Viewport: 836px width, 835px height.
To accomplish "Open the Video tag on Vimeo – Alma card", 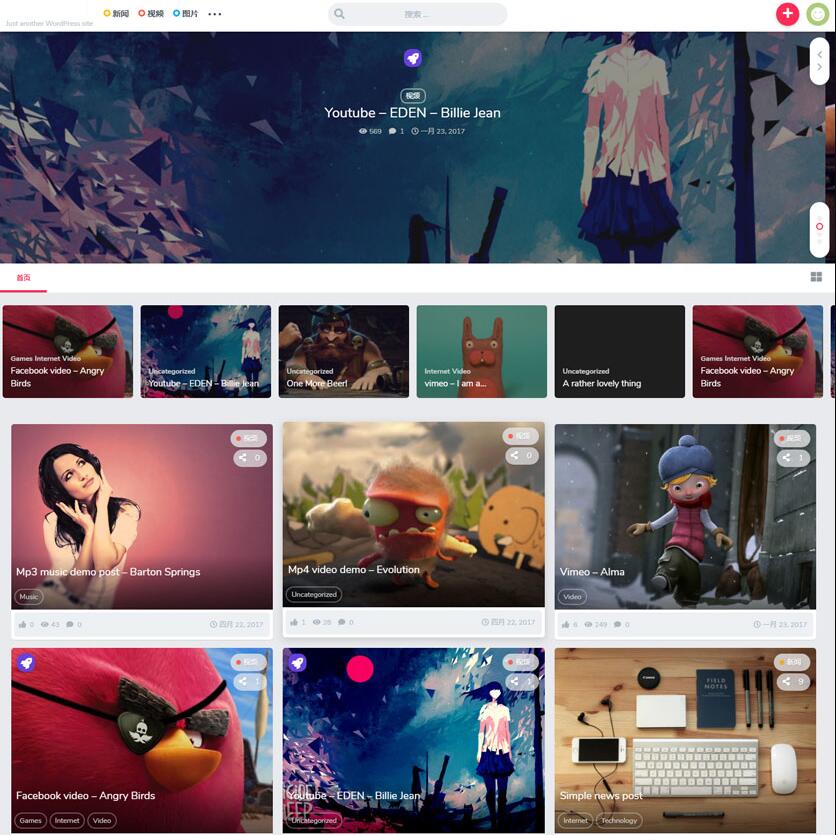I will pos(572,597).
